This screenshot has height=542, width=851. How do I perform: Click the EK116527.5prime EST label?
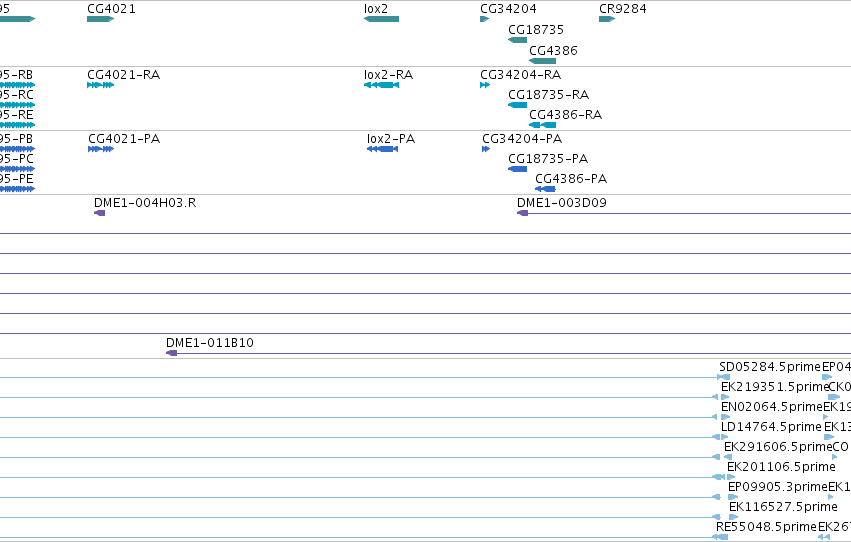click(783, 507)
